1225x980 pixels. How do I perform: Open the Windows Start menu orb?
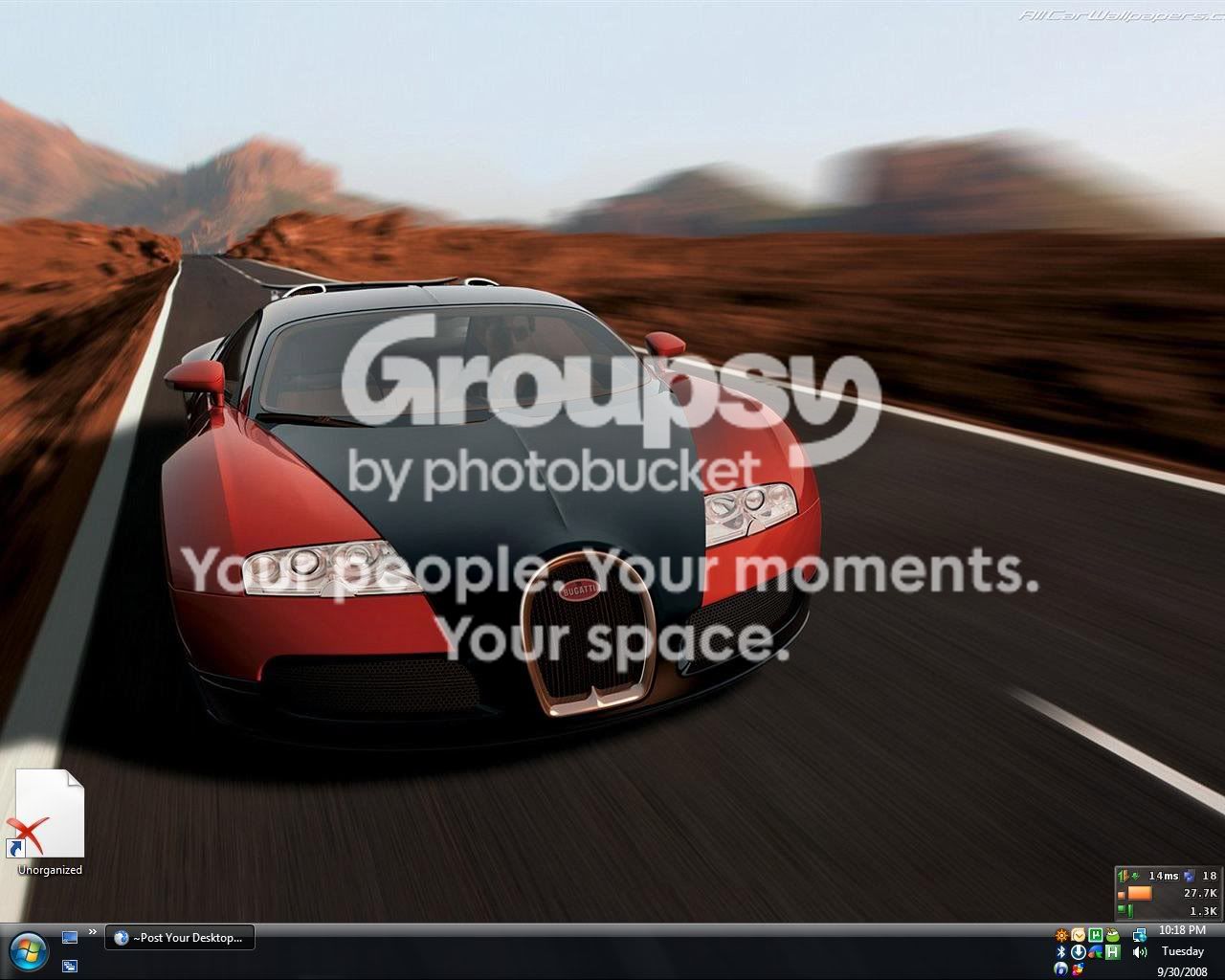pyautogui.click(x=29, y=952)
